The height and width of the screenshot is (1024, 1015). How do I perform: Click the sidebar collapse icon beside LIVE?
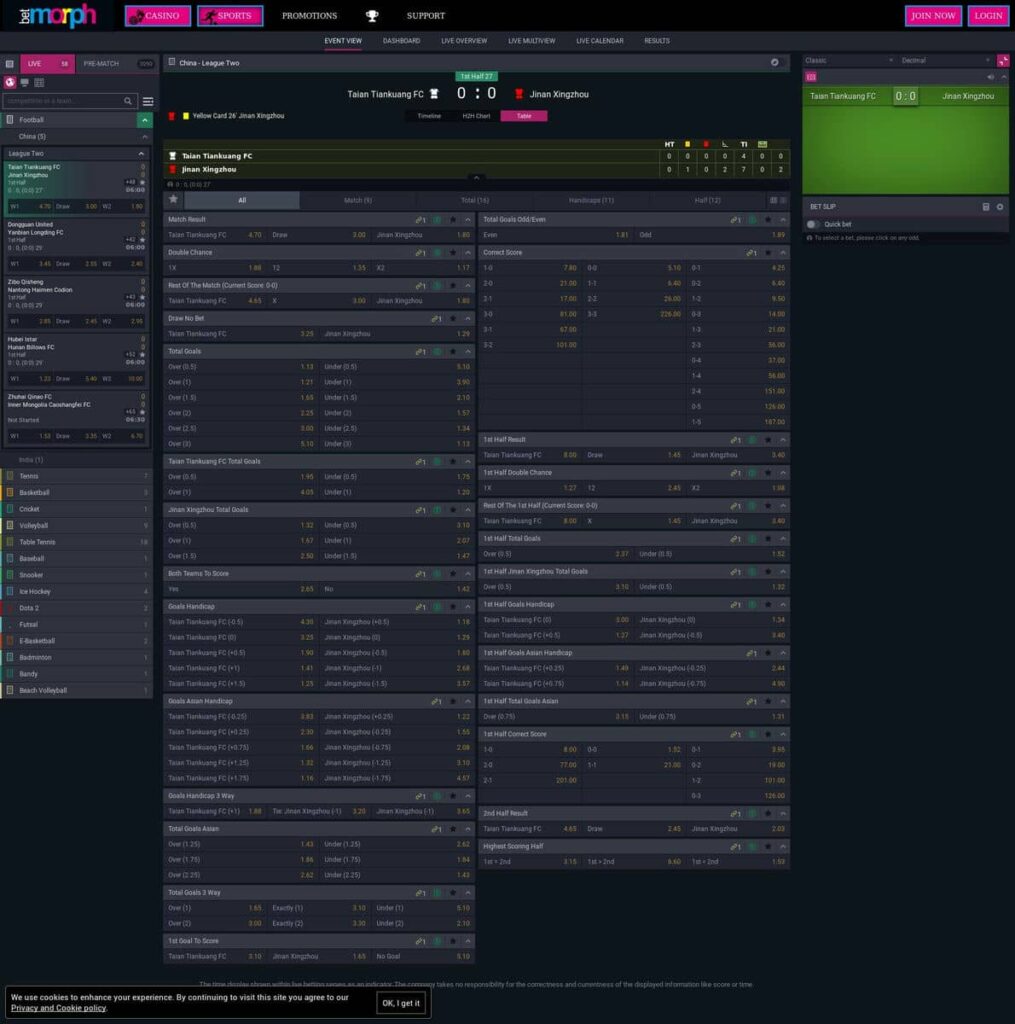point(10,64)
